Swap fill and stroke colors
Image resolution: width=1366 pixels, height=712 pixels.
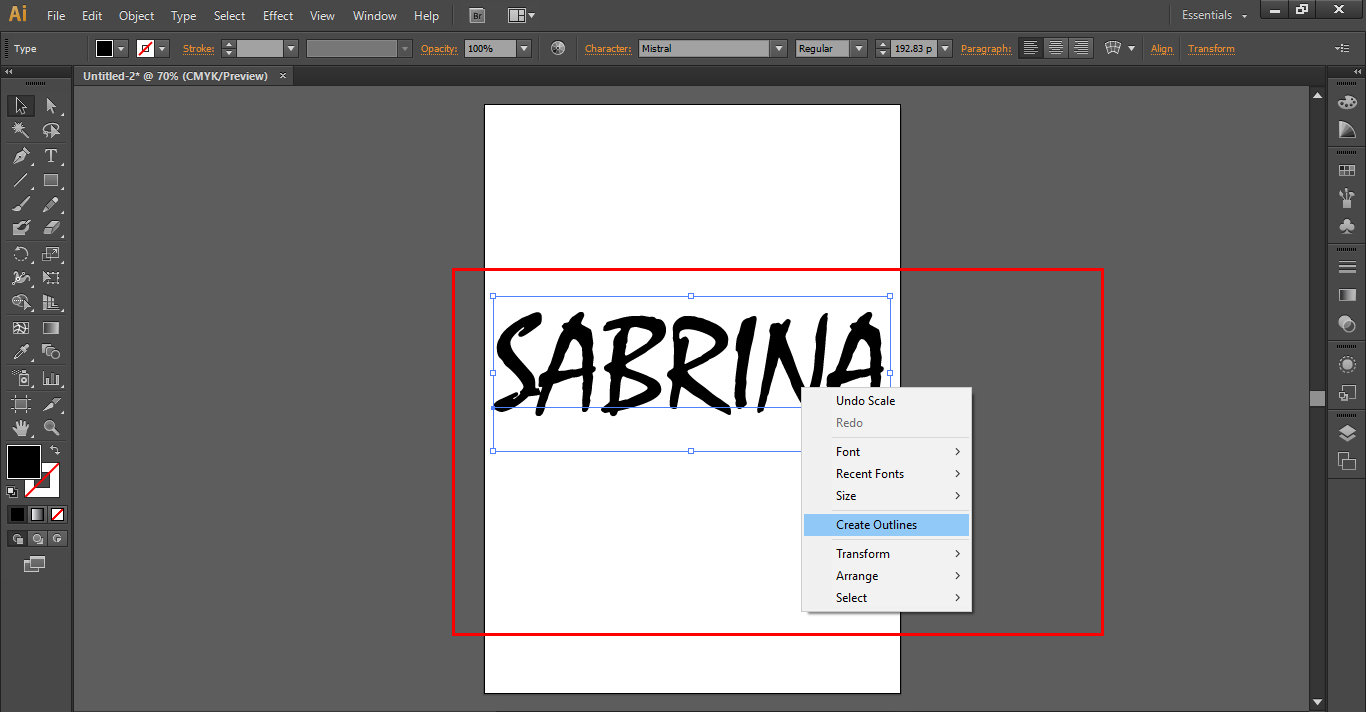[x=56, y=449]
